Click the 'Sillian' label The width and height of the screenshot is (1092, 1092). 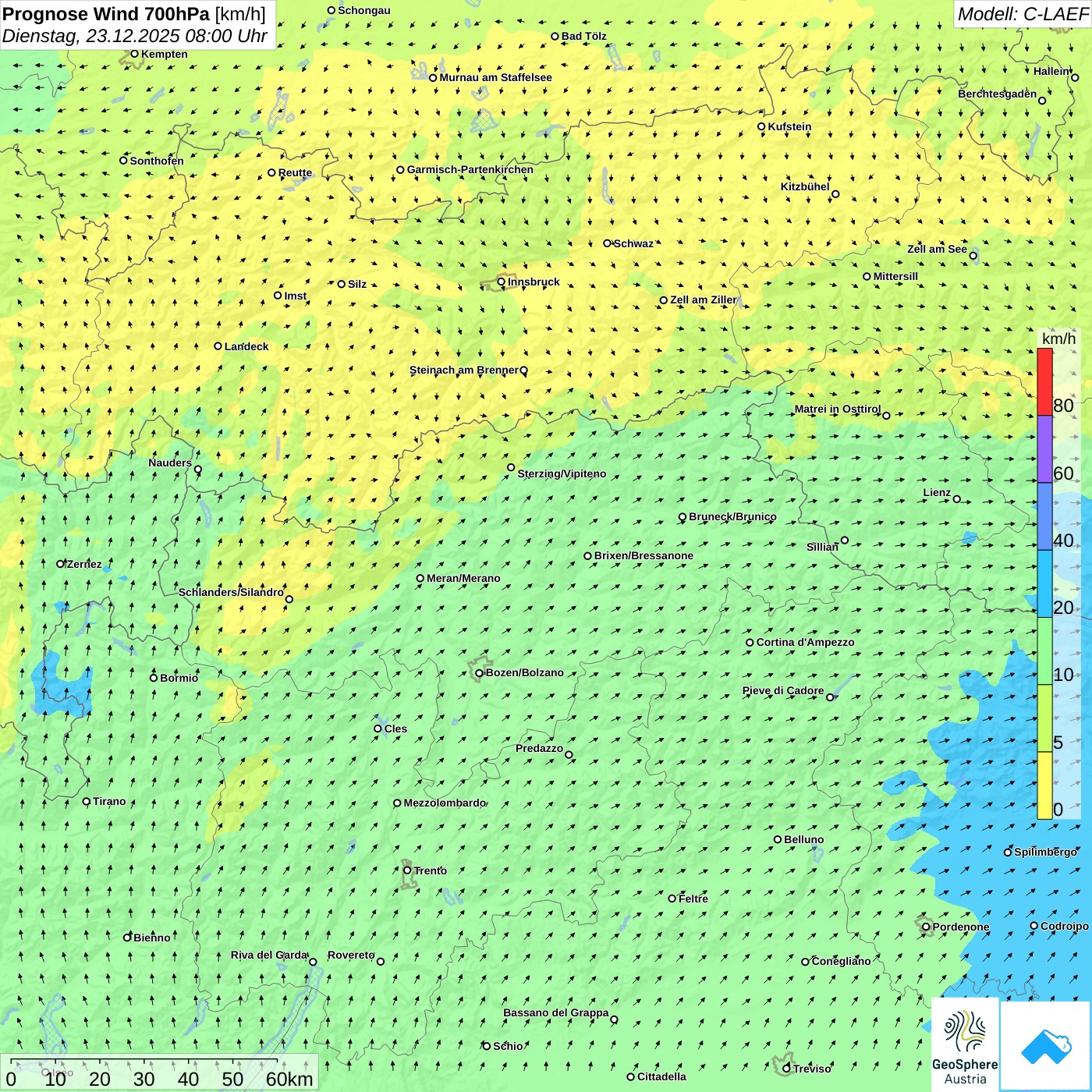pyautogui.click(x=822, y=547)
